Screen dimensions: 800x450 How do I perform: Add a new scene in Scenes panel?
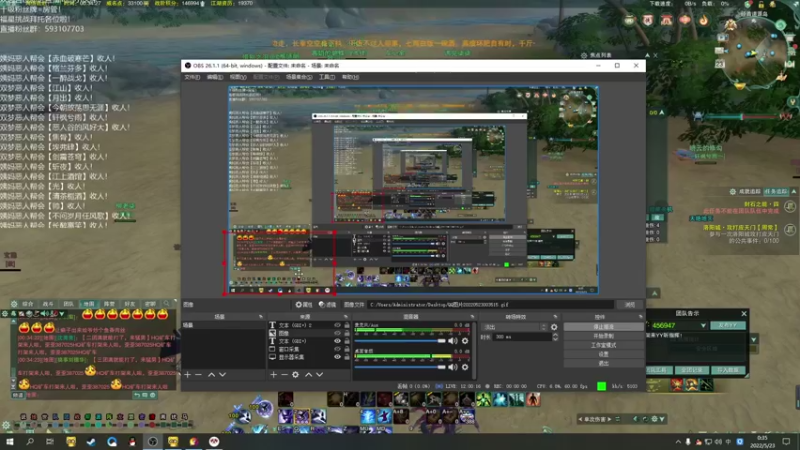(x=187, y=374)
